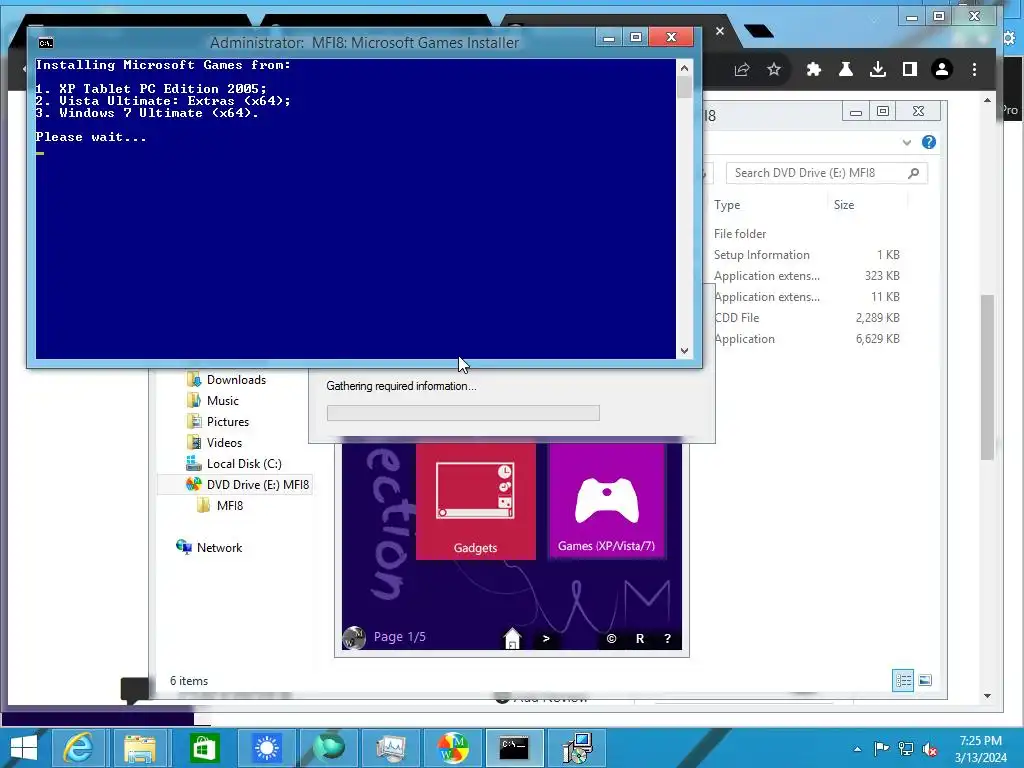Select Music in navigation pane
Image resolution: width=1024 pixels, height=768 pixels.
click(x=223, y=401)
